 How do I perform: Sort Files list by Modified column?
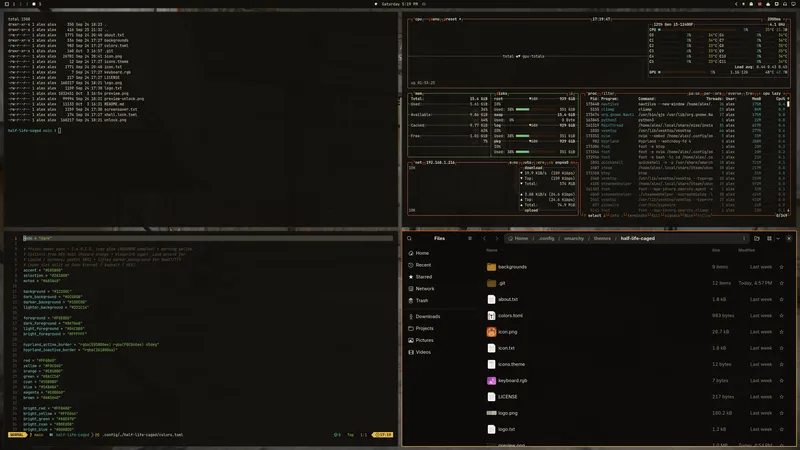point(746,251)
